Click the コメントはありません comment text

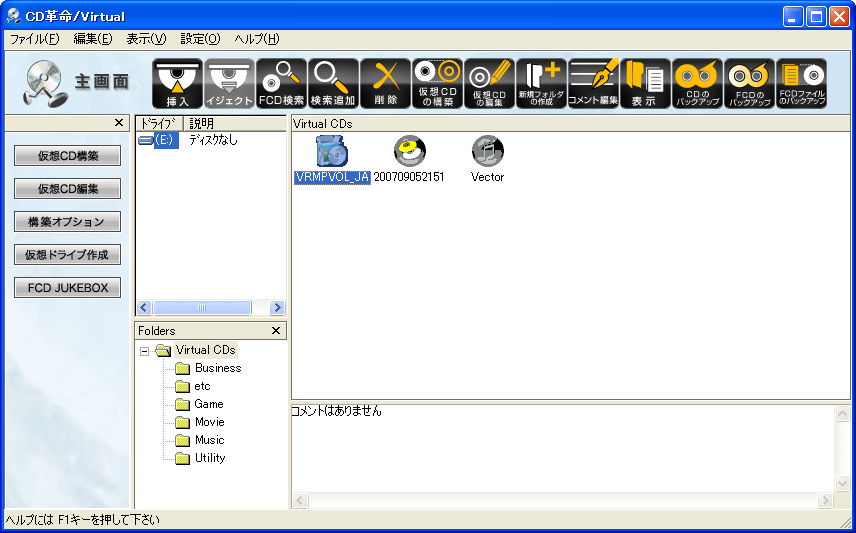click(336, 411)
